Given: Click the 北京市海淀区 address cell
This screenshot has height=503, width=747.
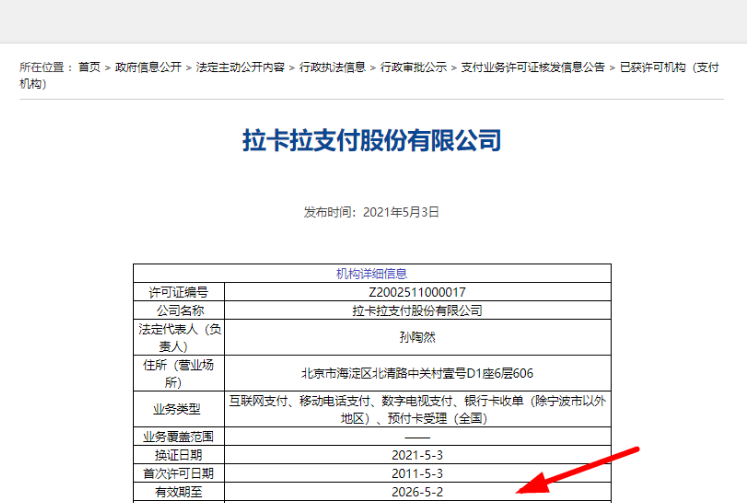Looking at the screenshot, I should 417,373.
